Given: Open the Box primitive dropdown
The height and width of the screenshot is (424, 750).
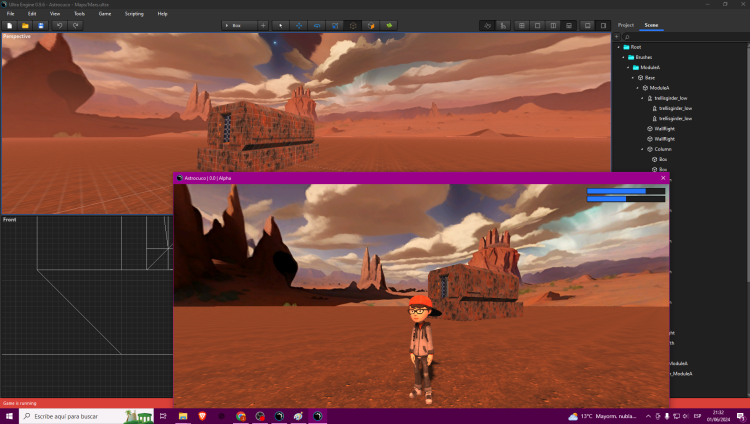Looking at the screenshot, I should pos(238,25).
